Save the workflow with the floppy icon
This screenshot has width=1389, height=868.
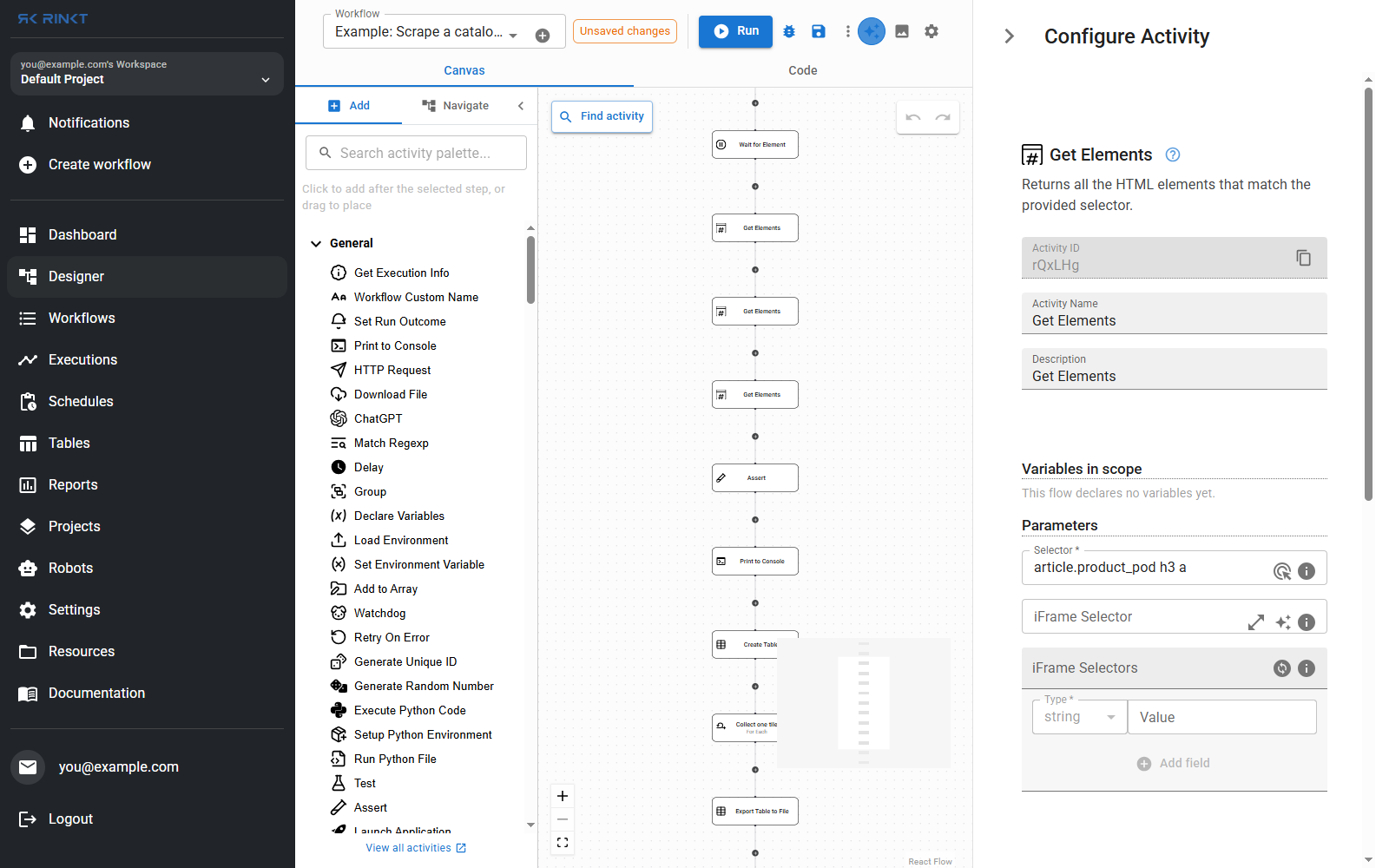point(818,31)
